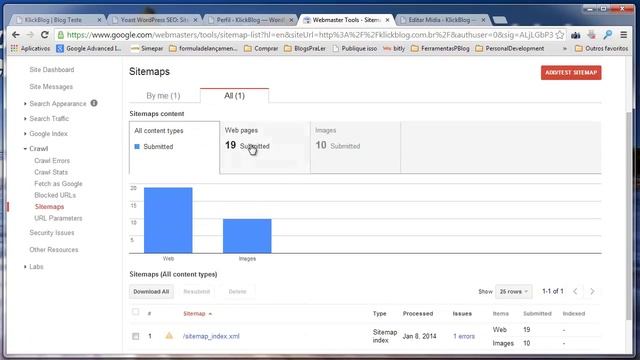Switch to Yoast WordPress SEO browser tab

click(x=154, y=20)
